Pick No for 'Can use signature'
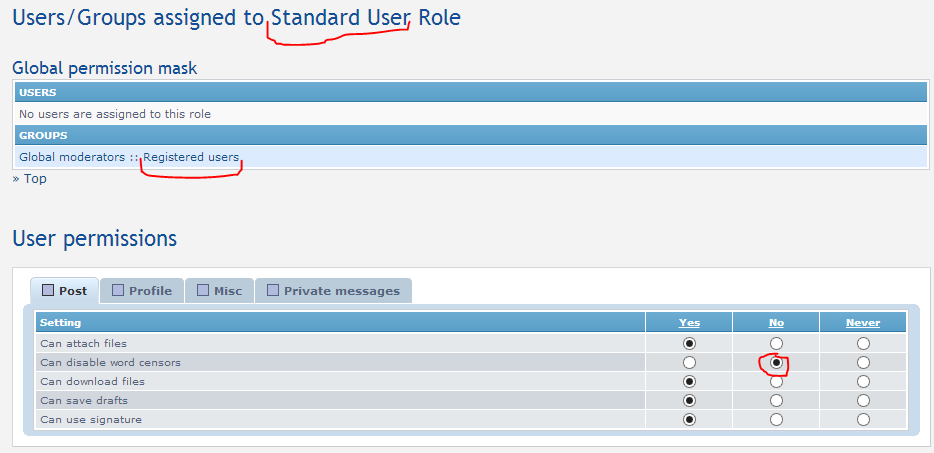The height and width of the screenshot is (453, 934). pos(776,420)
